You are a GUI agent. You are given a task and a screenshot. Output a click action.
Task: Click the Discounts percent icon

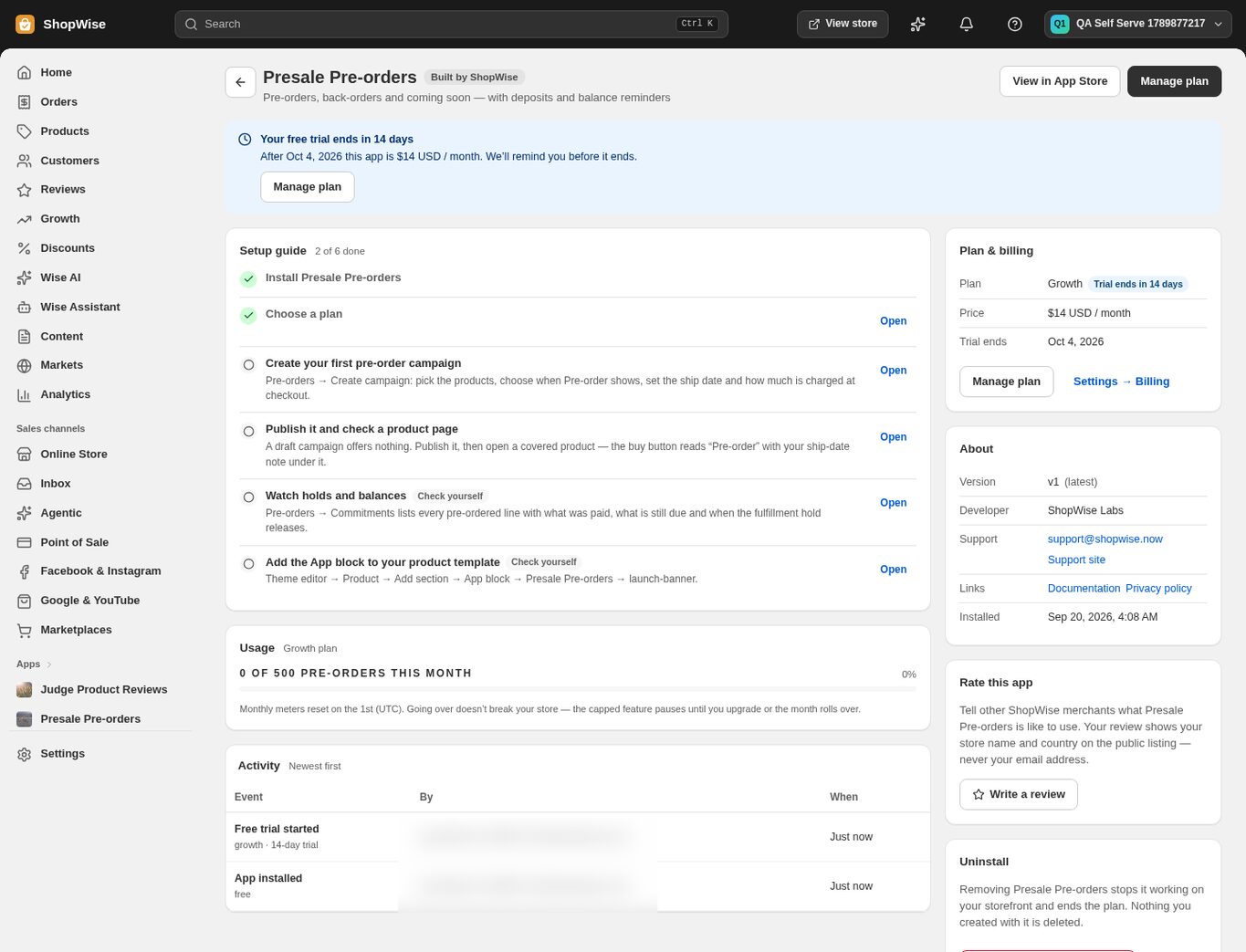tap(25, 248)
